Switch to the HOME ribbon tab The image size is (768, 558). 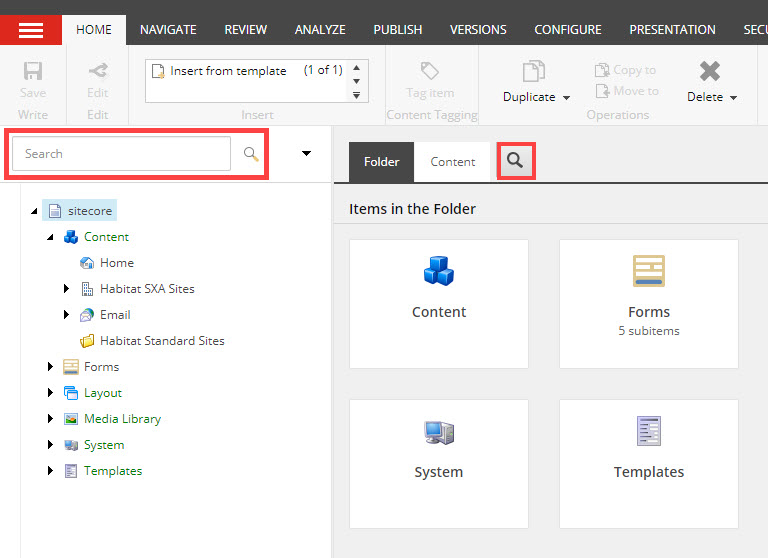(x=94, y=30)
